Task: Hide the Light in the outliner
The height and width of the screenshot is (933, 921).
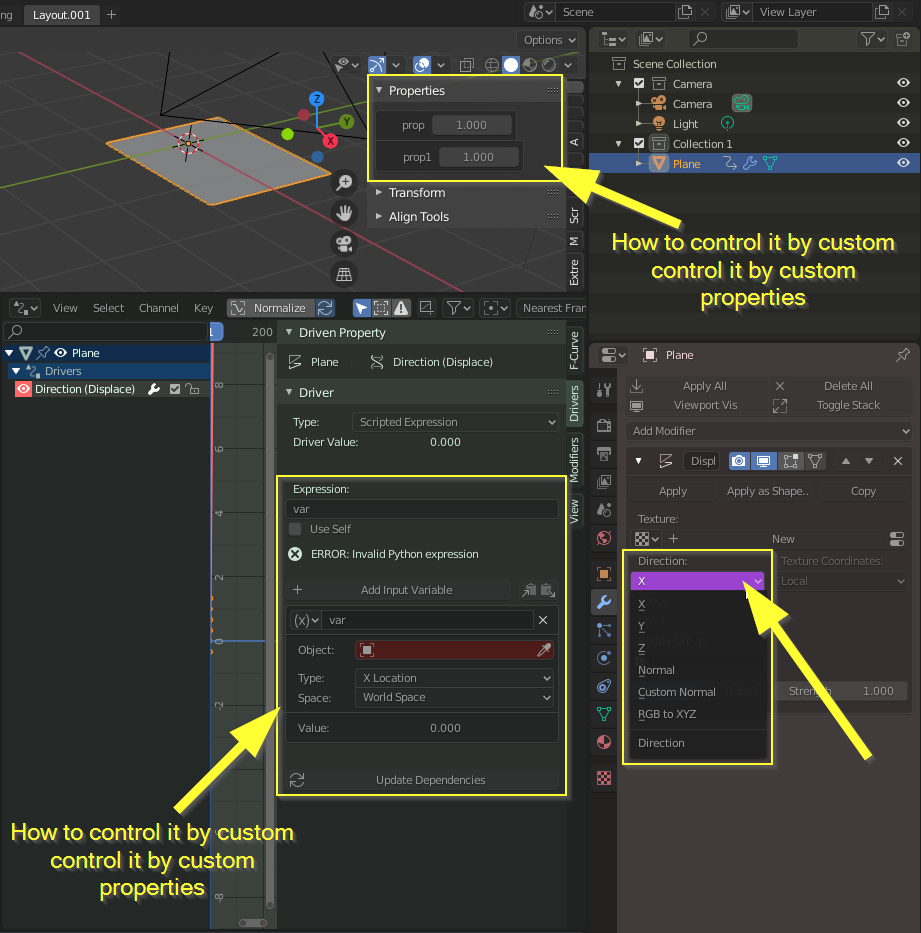Action: (x=903, y=123)
